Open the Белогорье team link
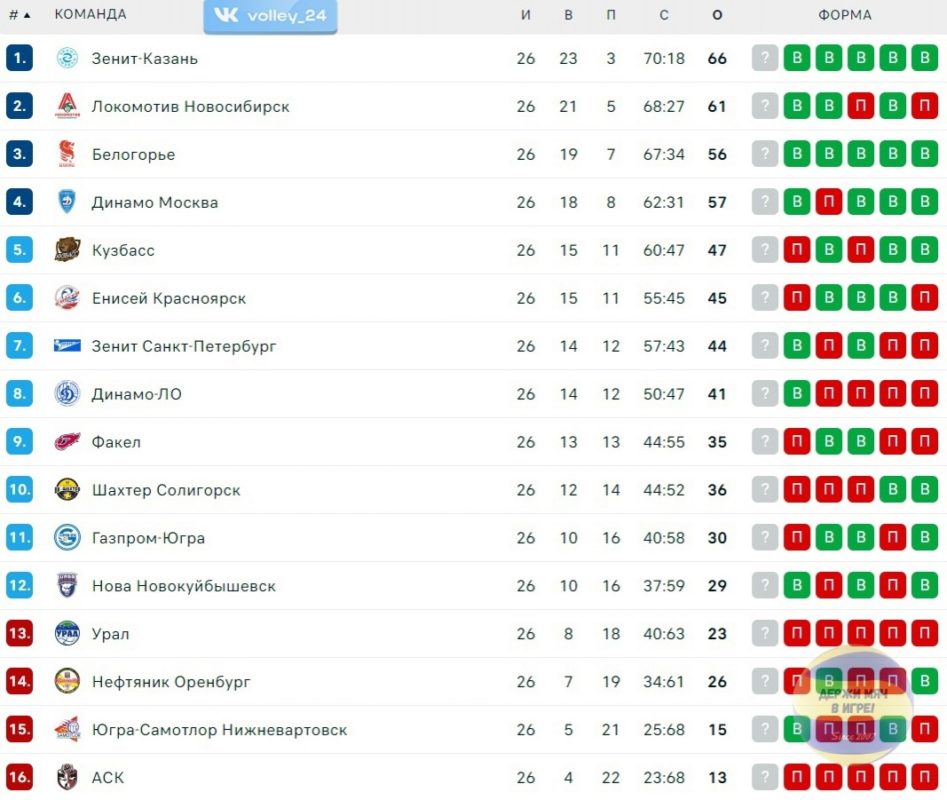 pos(133,155)
